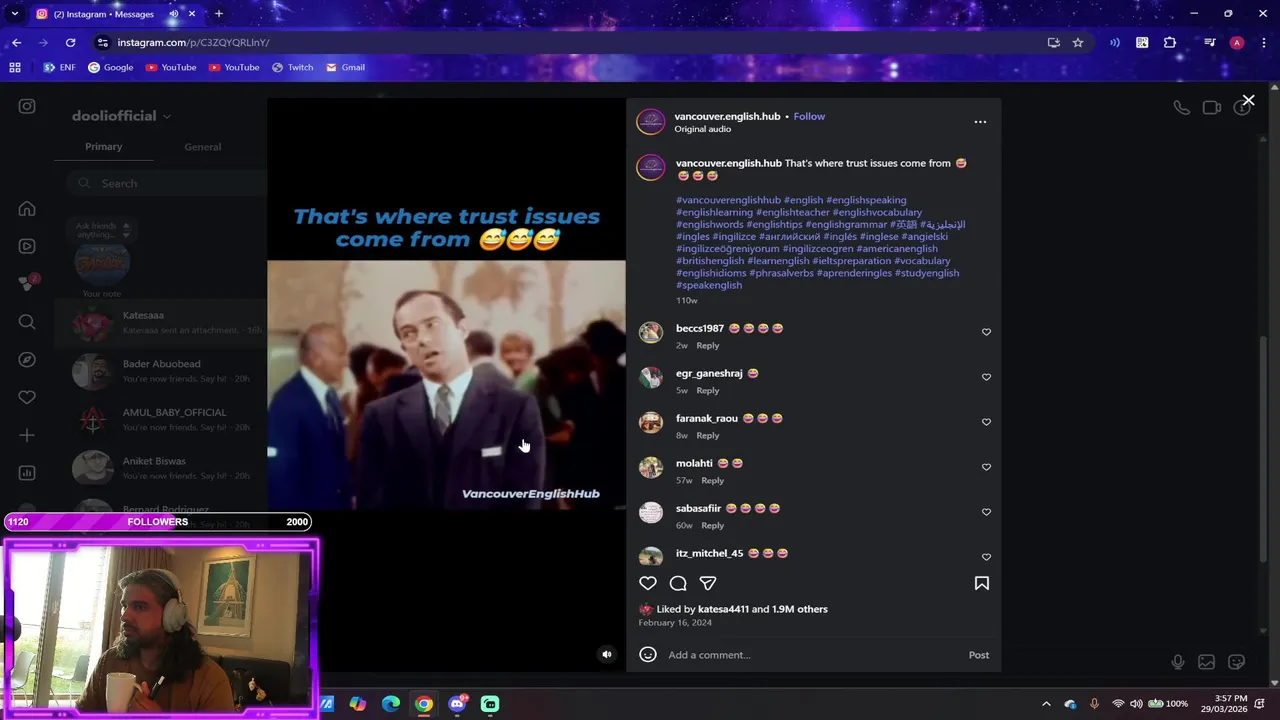
Task: Bookmark this page with star icon
Action: click(x=1078, y=43)
